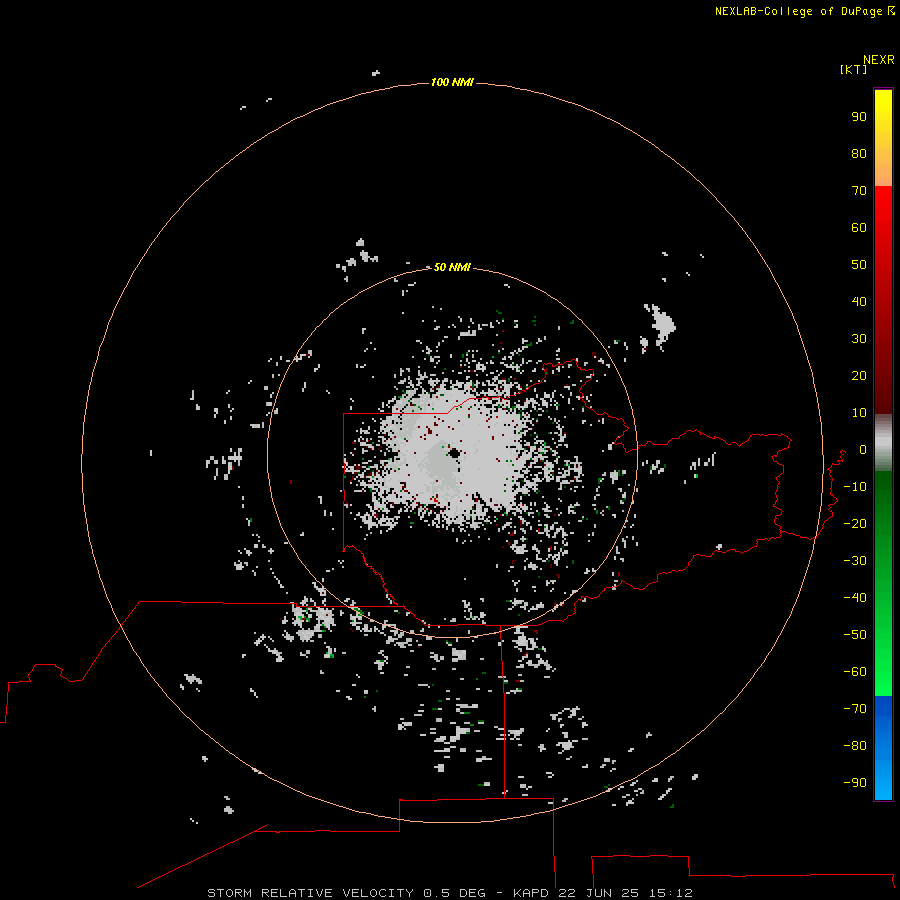Click the -40 value on the velocity scale

(x=855, y=598)
